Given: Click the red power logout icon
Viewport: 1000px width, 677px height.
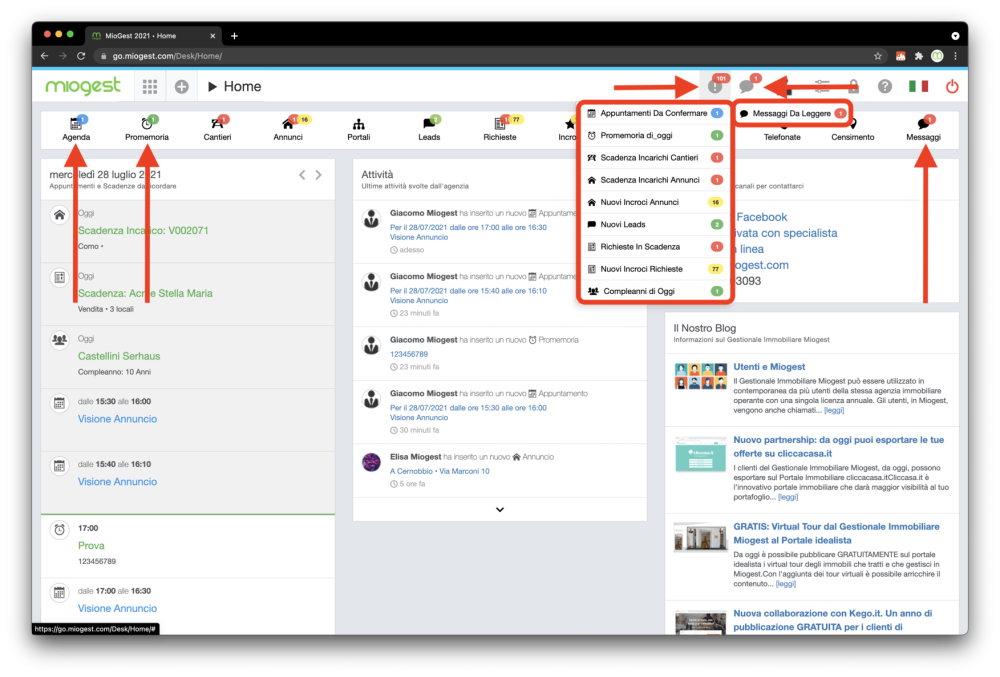Looking at the screenshot, I should click(952, 86).
